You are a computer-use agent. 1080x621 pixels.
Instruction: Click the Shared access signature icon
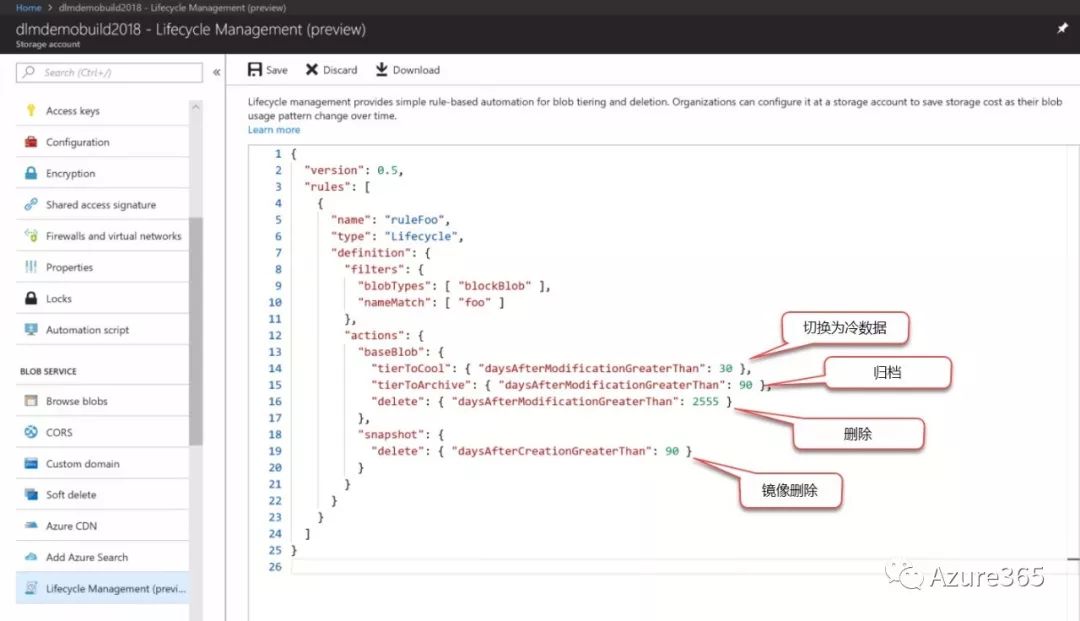[30, 205]
